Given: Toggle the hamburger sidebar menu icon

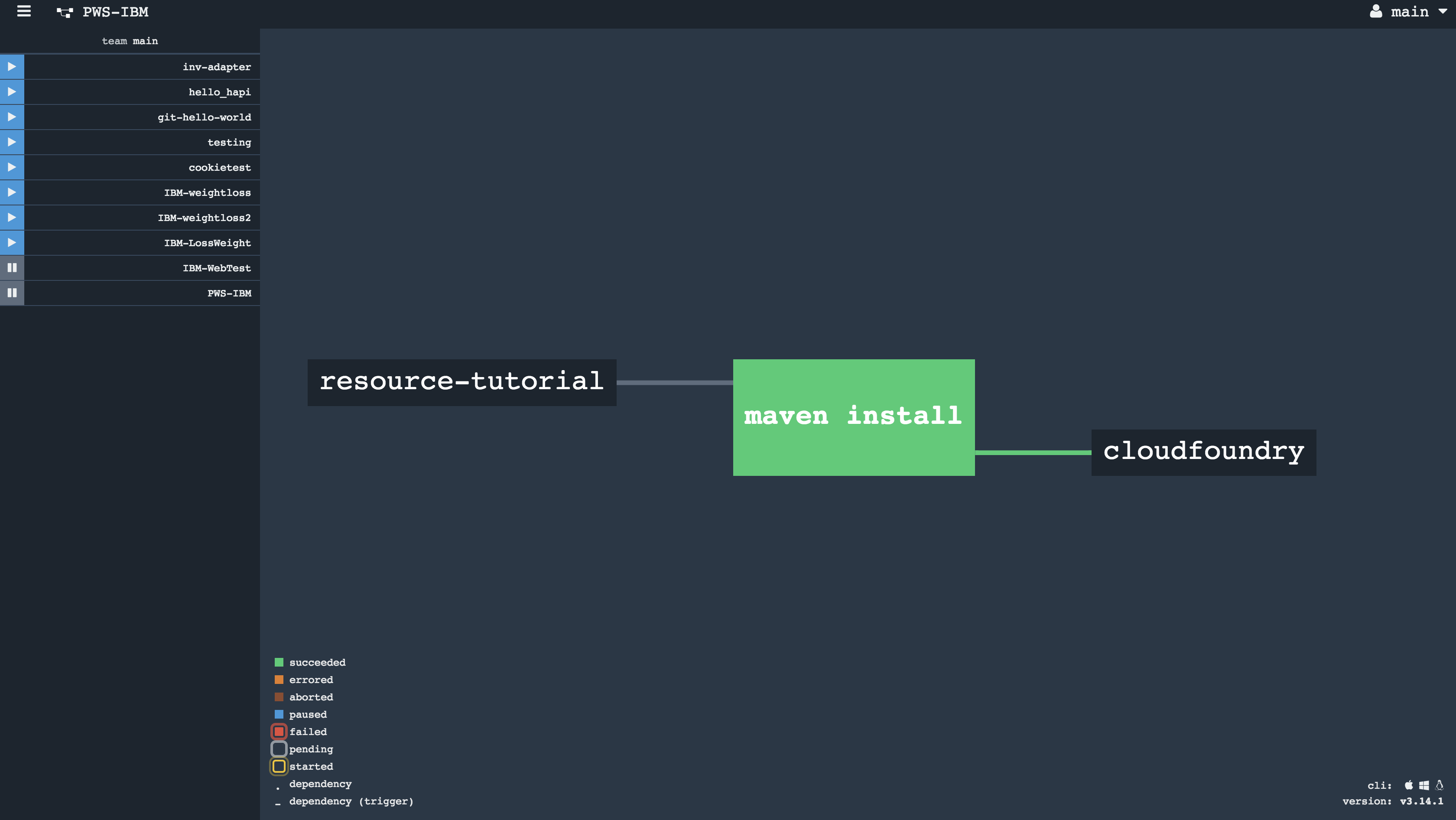Looking at the screenshot, I should pos(24,11).
